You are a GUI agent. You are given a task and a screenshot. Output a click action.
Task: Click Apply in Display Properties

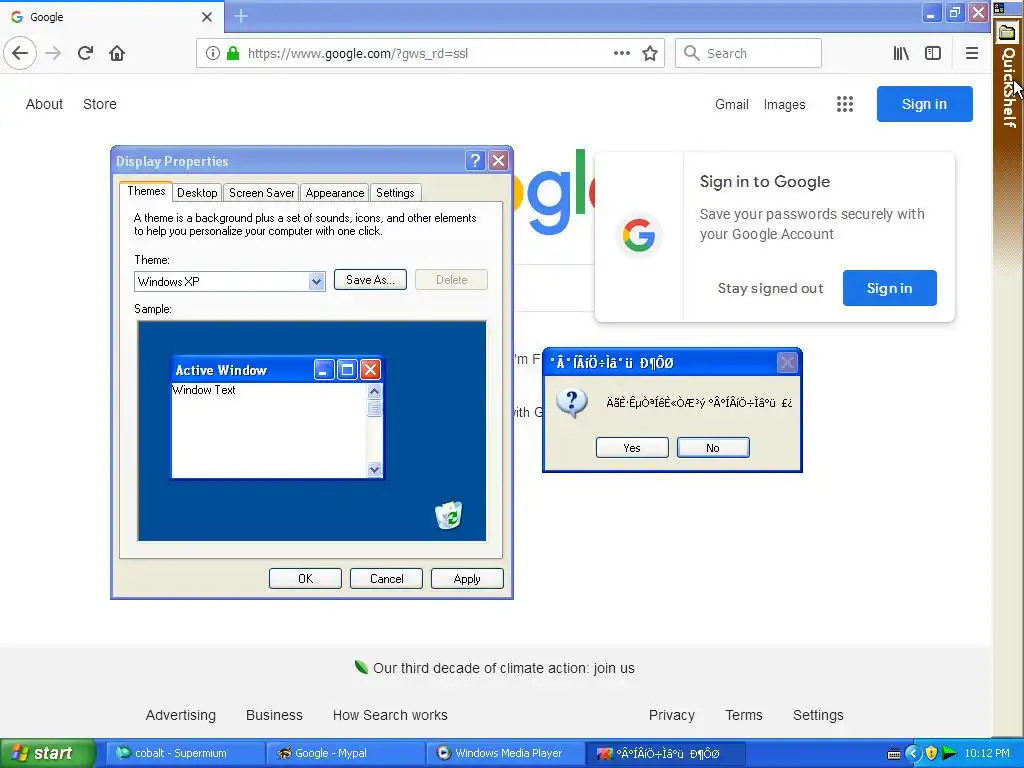tap(467, 579)
